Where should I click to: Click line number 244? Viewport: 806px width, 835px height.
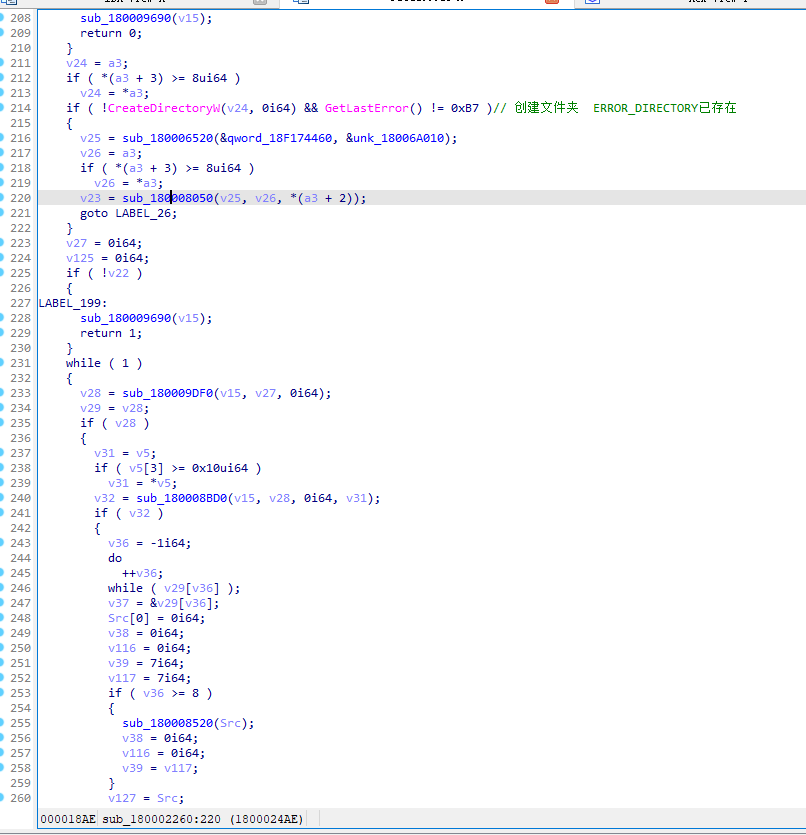point(20,558)
